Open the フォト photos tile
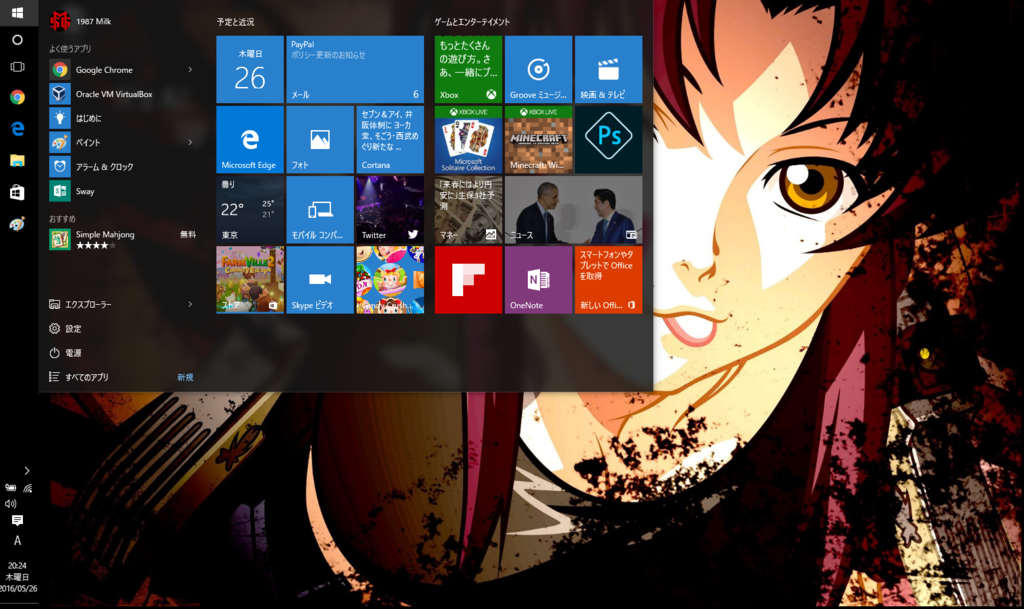The width and height of the screenshot is (1024, 609). 320,140
